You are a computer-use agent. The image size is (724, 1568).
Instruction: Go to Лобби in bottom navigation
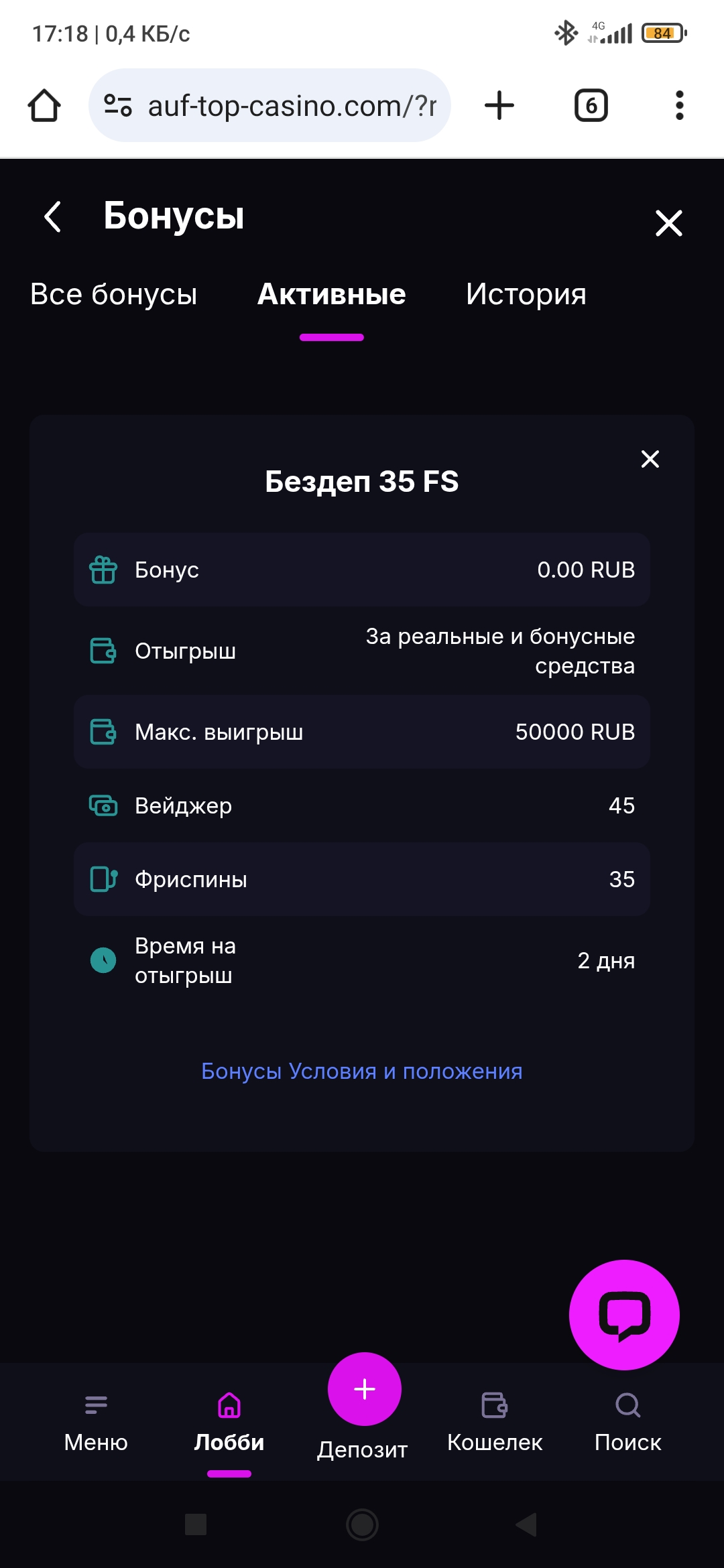tap(229, 1422)
